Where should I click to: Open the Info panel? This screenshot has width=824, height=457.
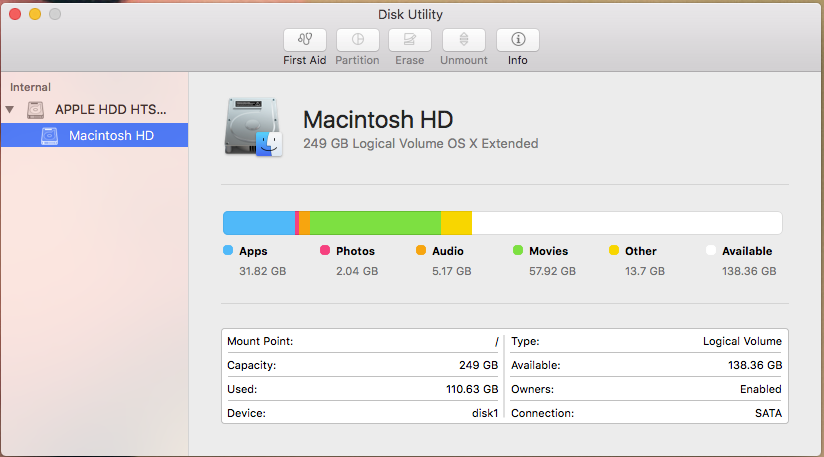tap(518, 40)
